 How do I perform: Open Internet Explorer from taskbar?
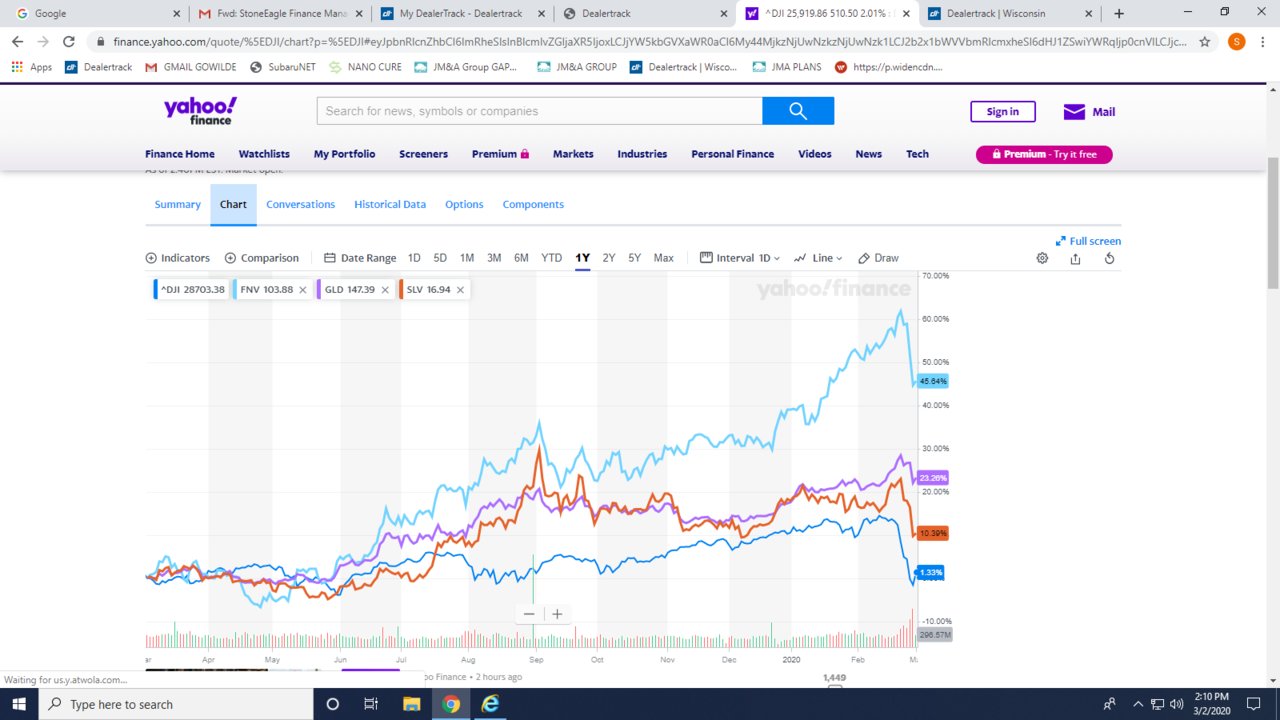click(x=491, y=704)
